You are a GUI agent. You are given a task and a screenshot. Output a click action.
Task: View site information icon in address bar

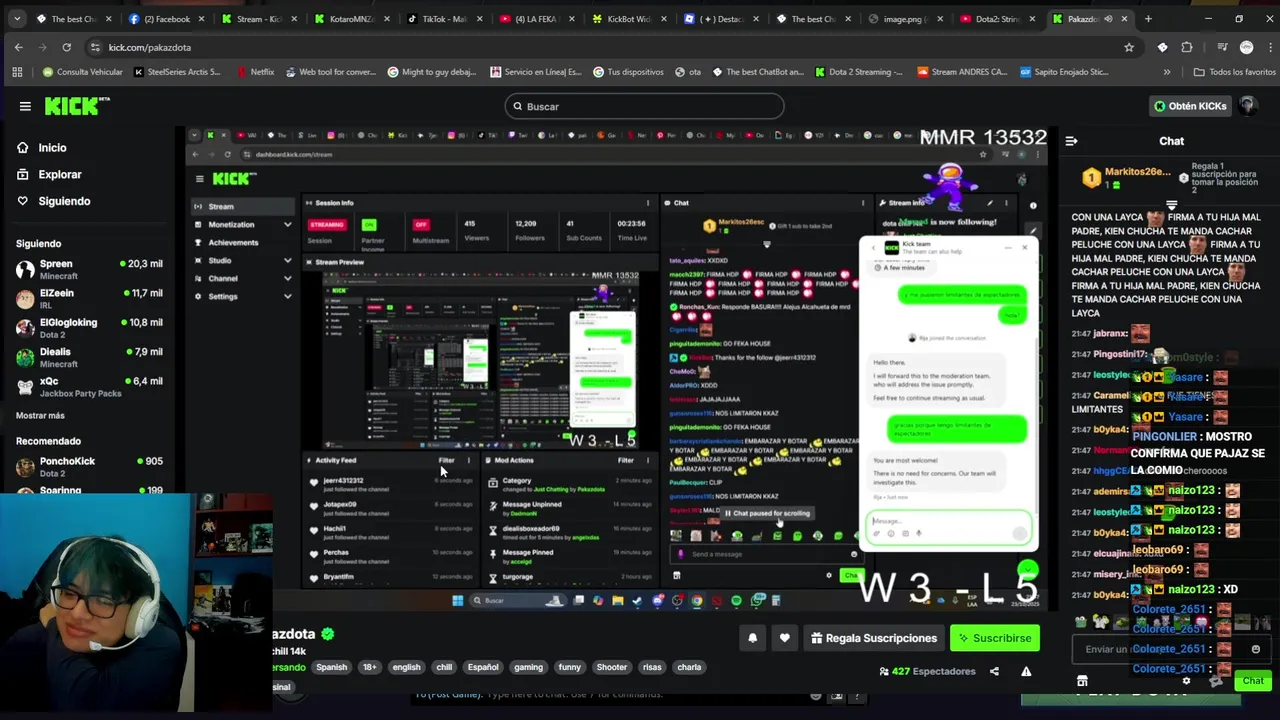pos(95,47)
